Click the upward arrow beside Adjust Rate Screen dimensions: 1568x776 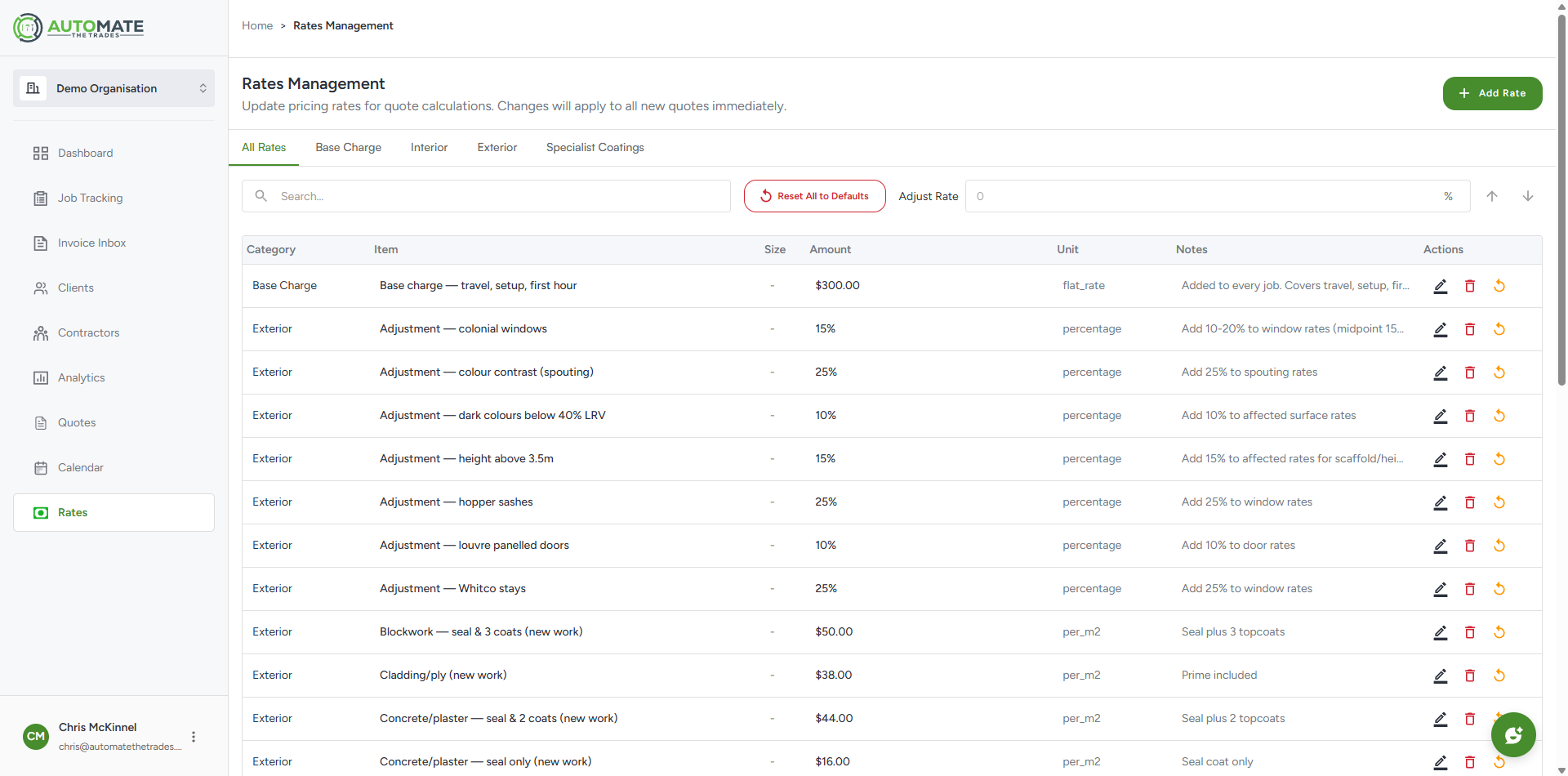[x=1492, y=196]
